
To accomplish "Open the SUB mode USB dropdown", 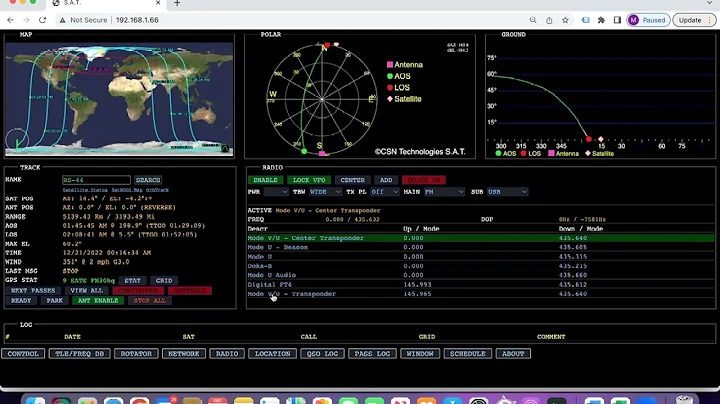I will click(x=507, y=192).
